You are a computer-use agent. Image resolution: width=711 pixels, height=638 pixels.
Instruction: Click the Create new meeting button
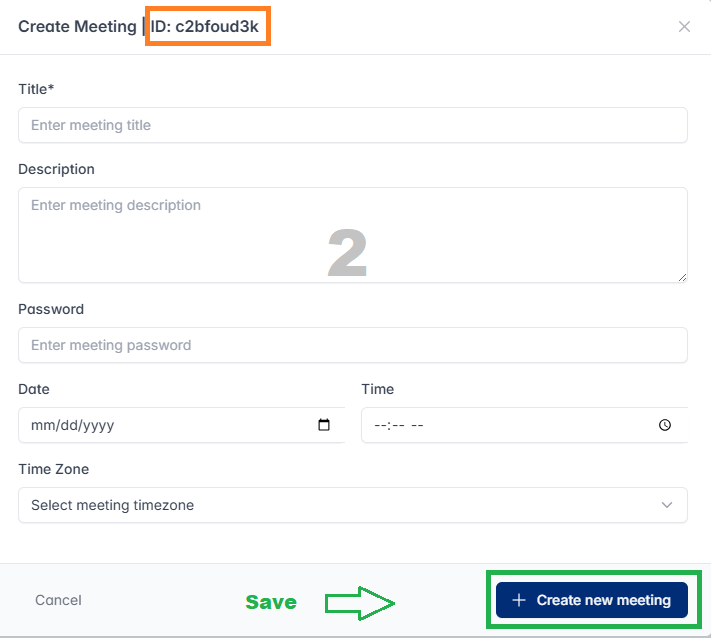[x=592, y=600]
